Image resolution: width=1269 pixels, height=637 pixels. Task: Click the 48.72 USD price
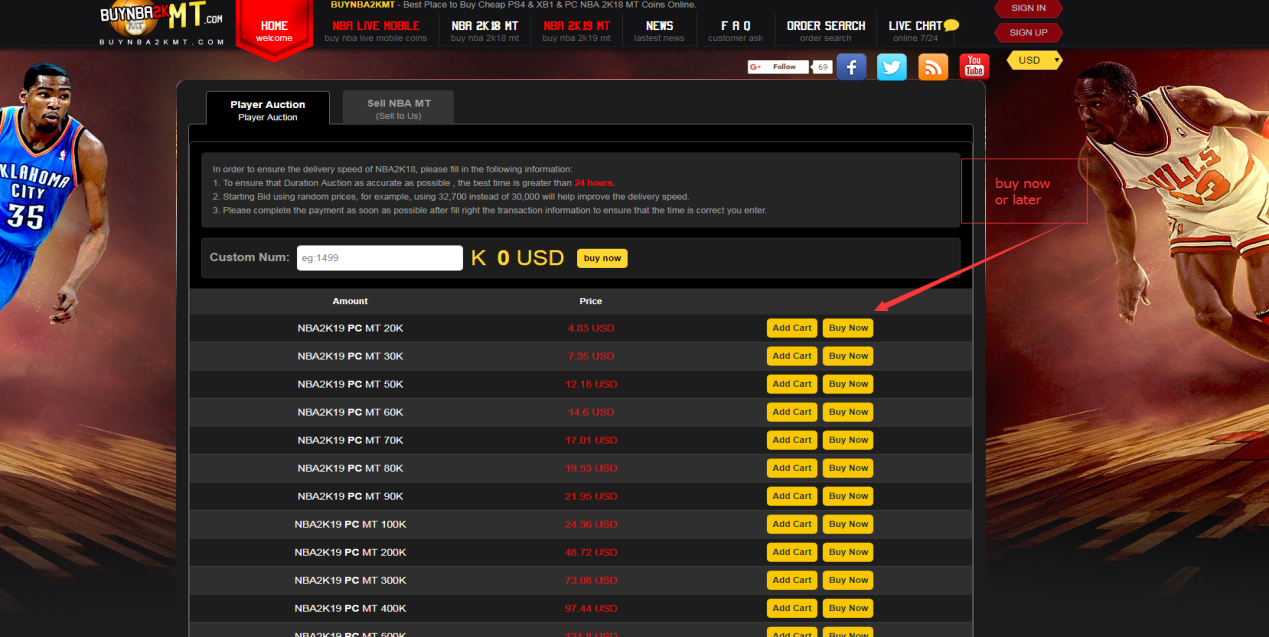tap(591, 552)
